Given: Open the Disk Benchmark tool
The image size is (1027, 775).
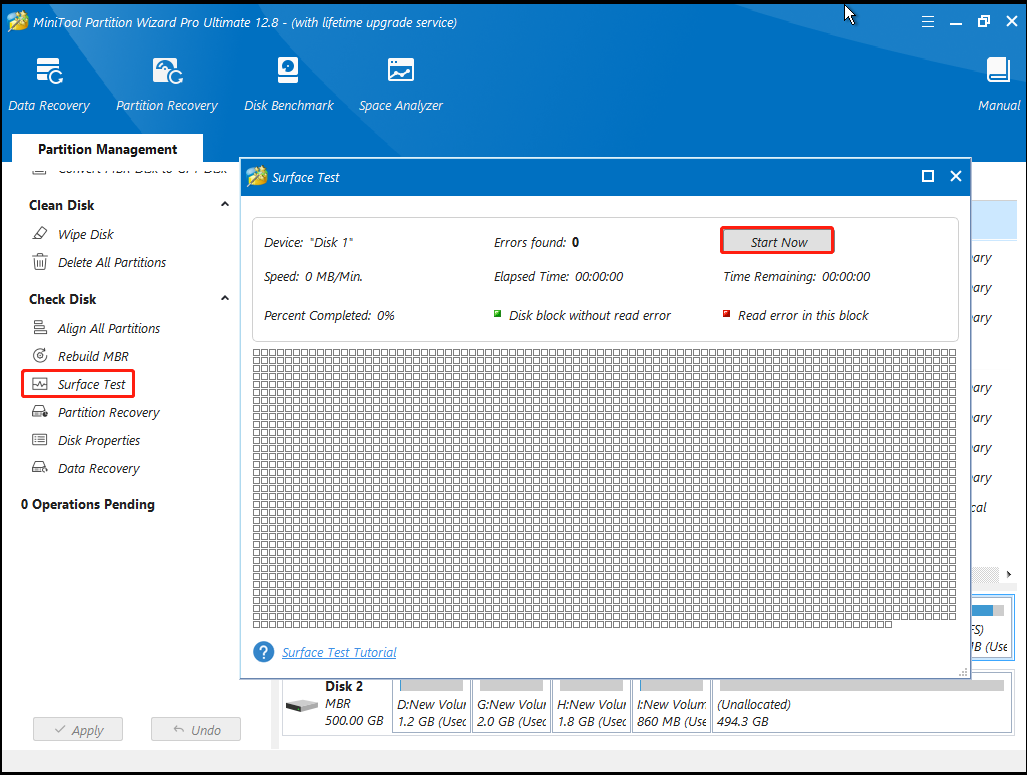Looking at the screenshot, I should 288,84.
